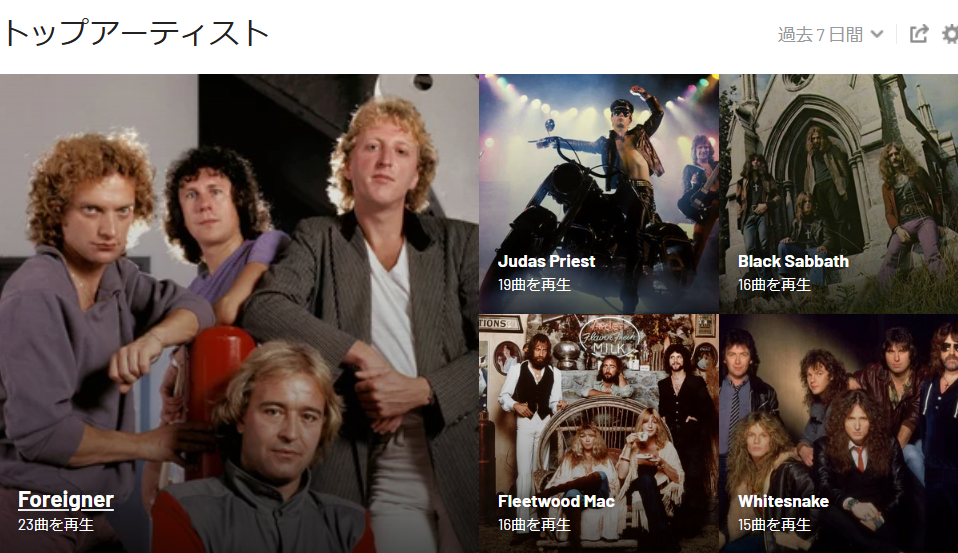The width and height of the screenshot is (958, 553).
Task: Open the Black Sabbath artist link
Action: (x=793, y=262)
